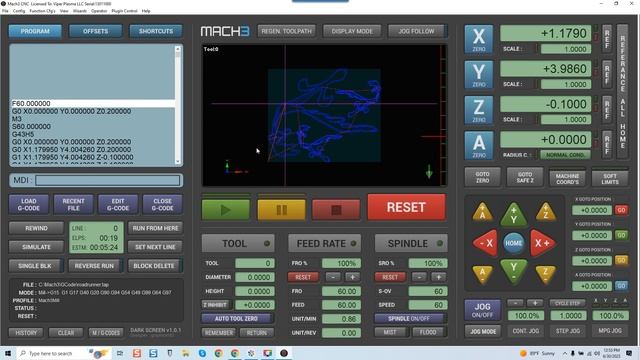640x360 pixels.
Task: Click the big red RESET button
Action: coord(407,207)
